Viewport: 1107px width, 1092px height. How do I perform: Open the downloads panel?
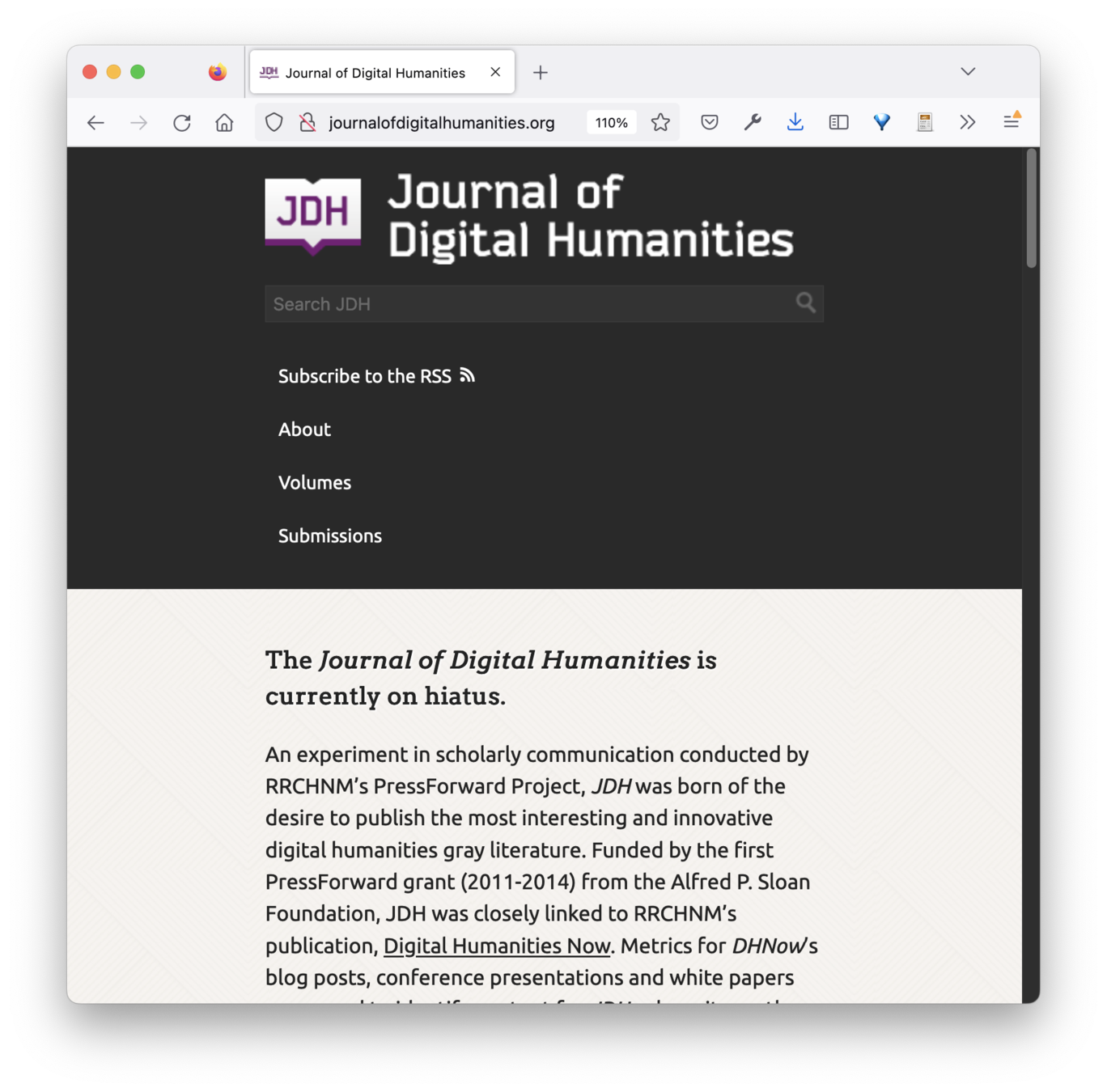tap(795, 122)
